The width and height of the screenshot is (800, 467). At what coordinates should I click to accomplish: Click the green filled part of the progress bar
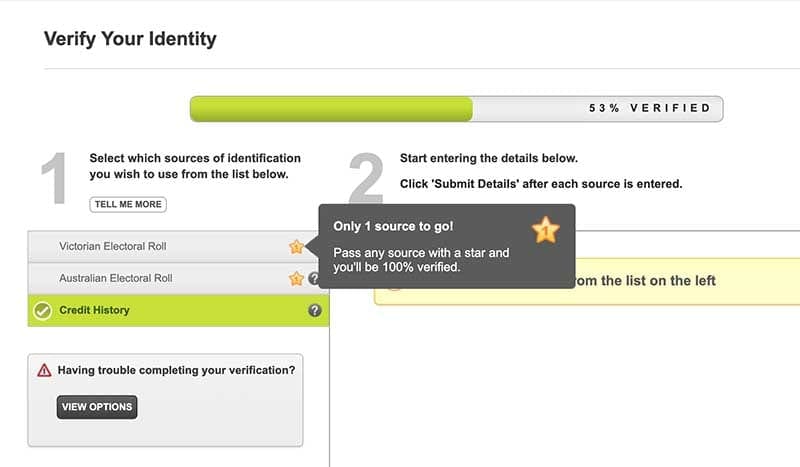[x=331, y=109]
